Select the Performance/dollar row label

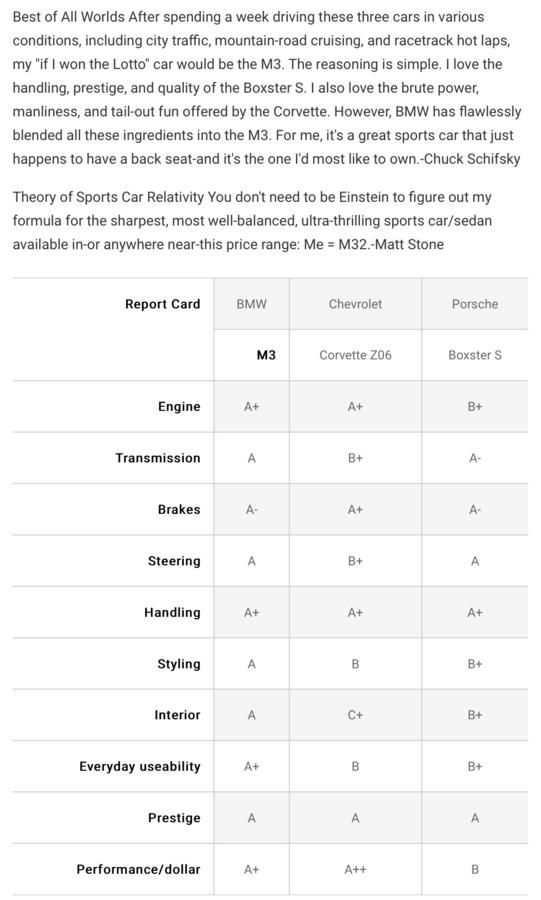[138, 870]
